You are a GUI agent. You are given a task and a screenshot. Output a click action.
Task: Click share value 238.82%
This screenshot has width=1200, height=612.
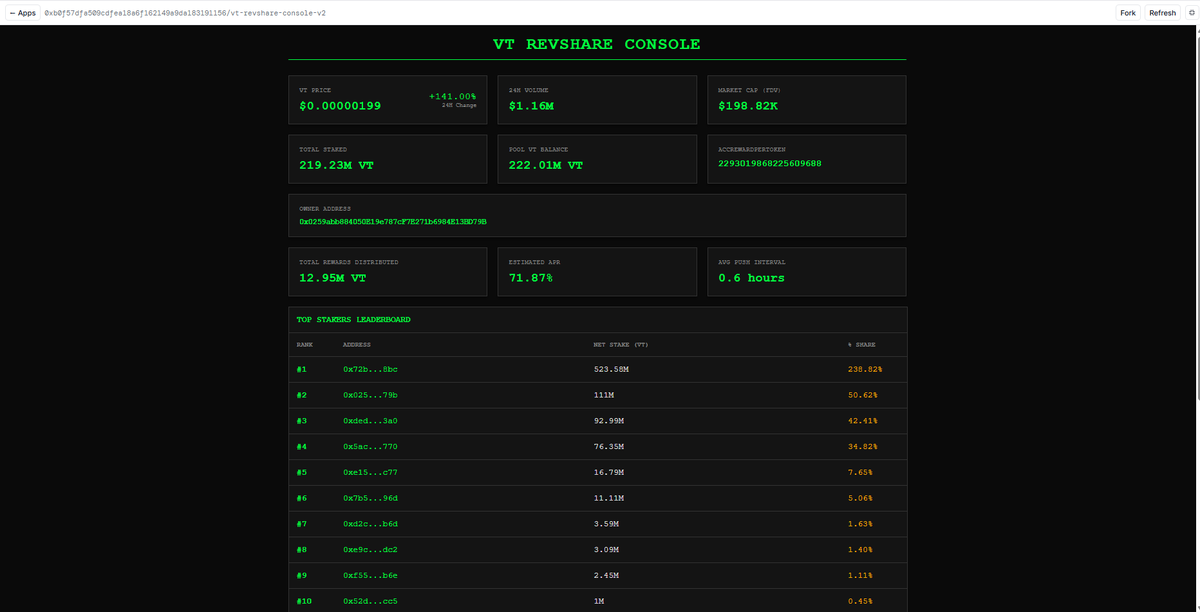pos(865,369)
